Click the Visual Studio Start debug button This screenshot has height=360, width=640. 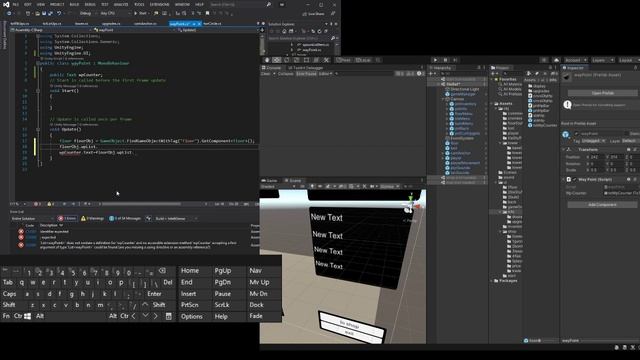(140, 13)
